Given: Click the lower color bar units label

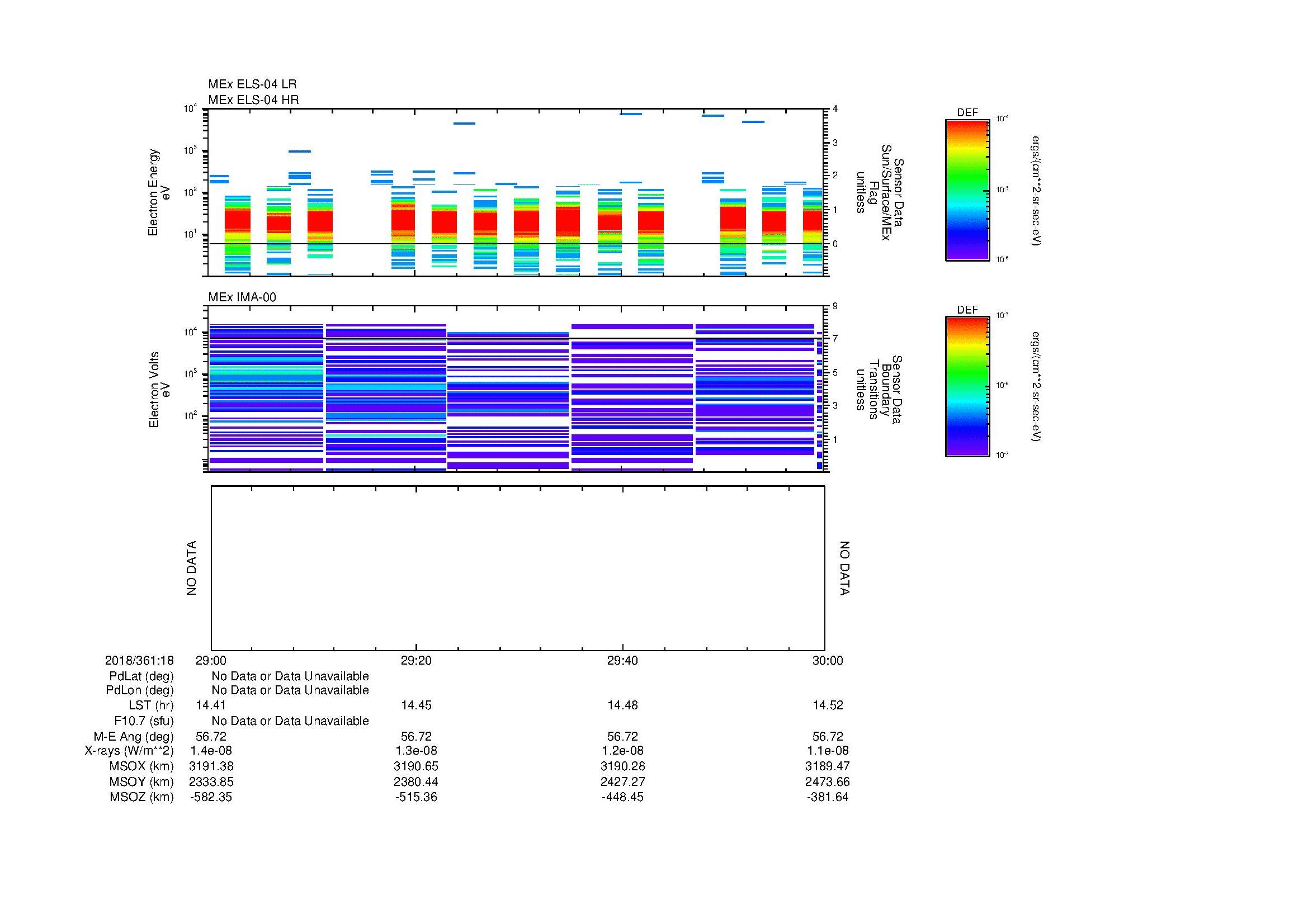Looking at the screenshot, I should click(x=1036, y=387).
